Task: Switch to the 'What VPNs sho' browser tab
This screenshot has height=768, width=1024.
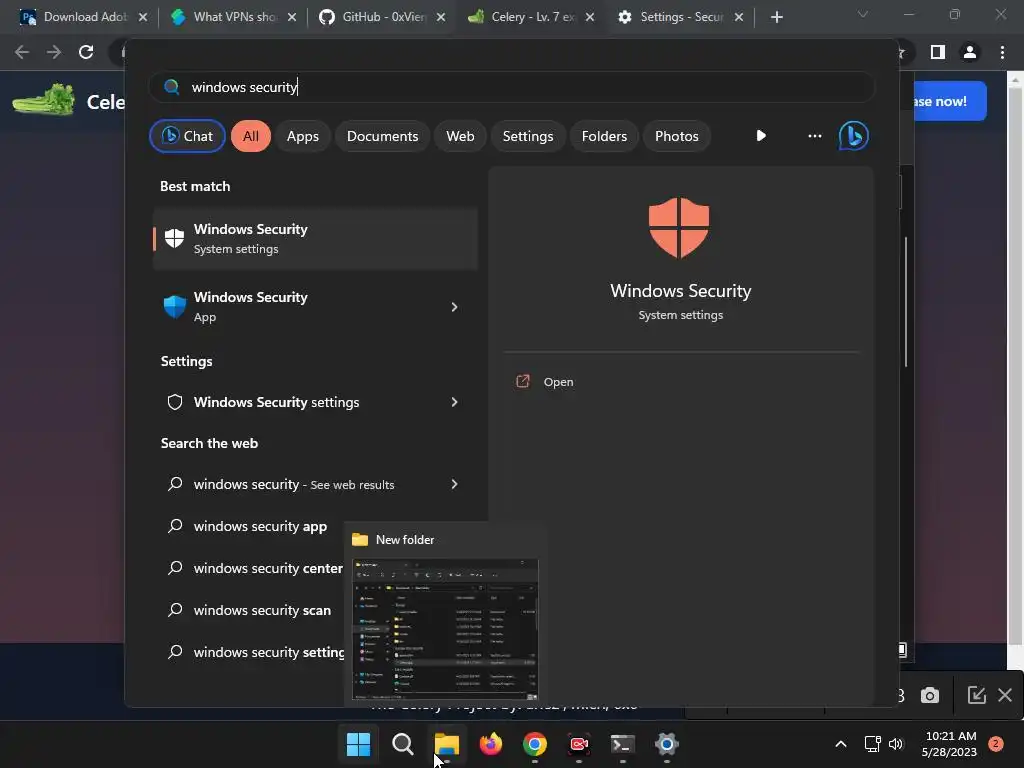Action: pos(232,17)
